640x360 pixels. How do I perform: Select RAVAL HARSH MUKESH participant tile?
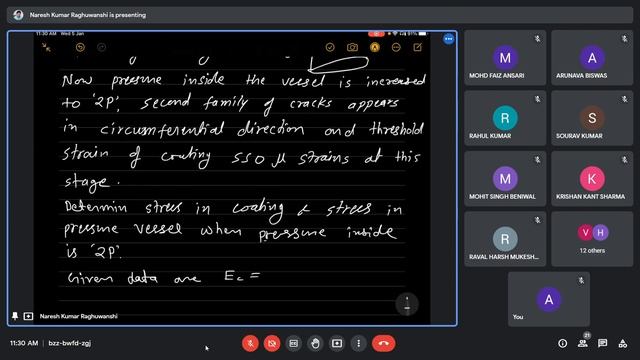pos(505,239)
